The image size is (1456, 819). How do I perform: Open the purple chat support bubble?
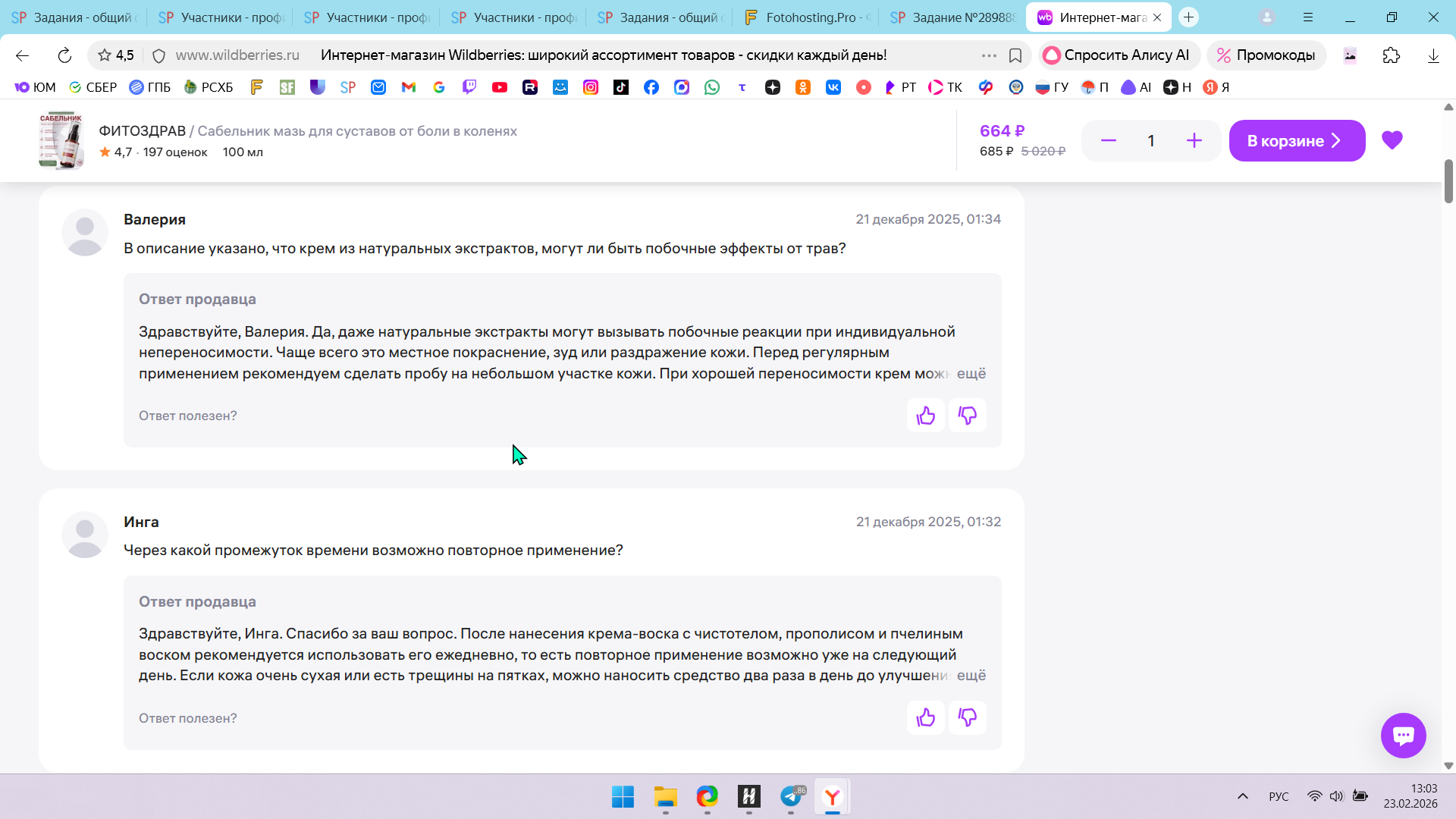(x=1403, y=735)
